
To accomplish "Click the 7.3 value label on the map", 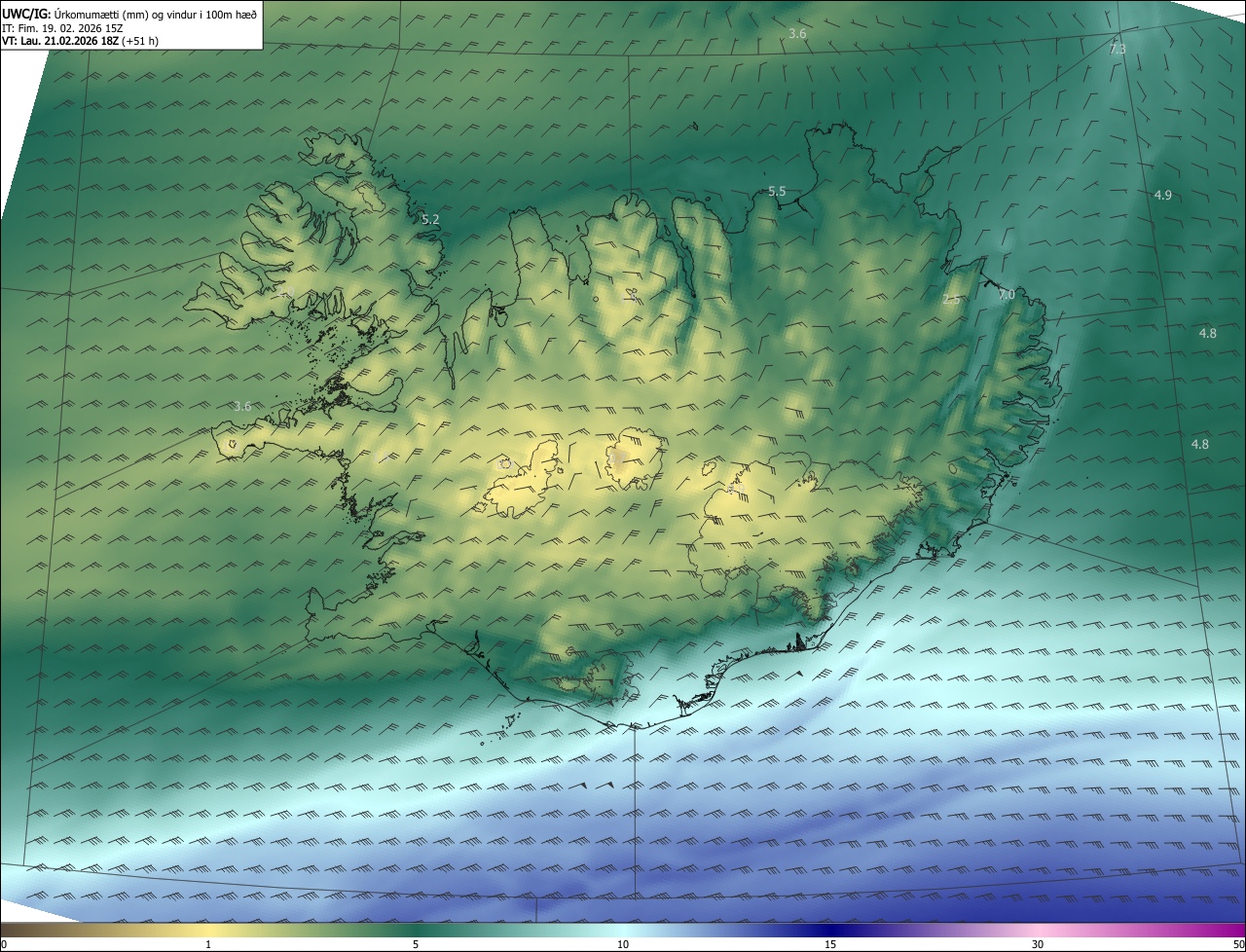I will point(1118,49).
